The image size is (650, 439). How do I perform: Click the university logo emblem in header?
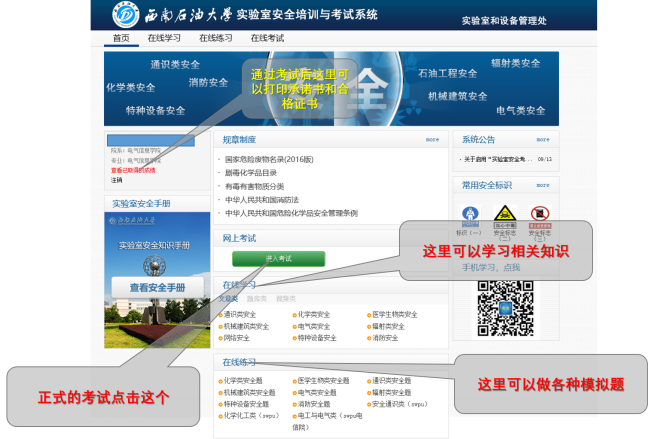pyautogui.click(x=128, y=15)
